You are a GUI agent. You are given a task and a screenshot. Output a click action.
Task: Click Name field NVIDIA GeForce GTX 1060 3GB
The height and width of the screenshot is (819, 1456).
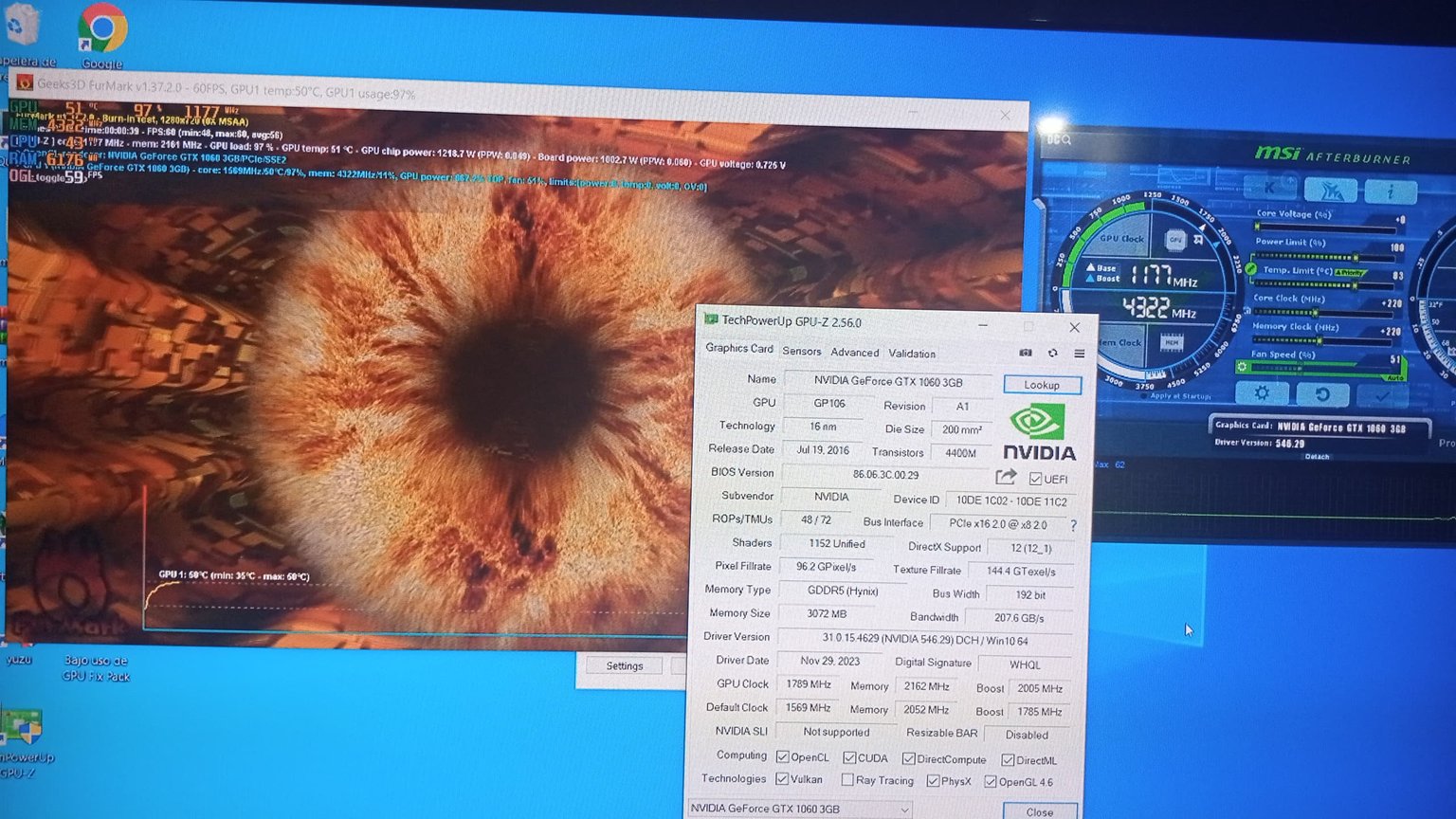pos(888,381)
